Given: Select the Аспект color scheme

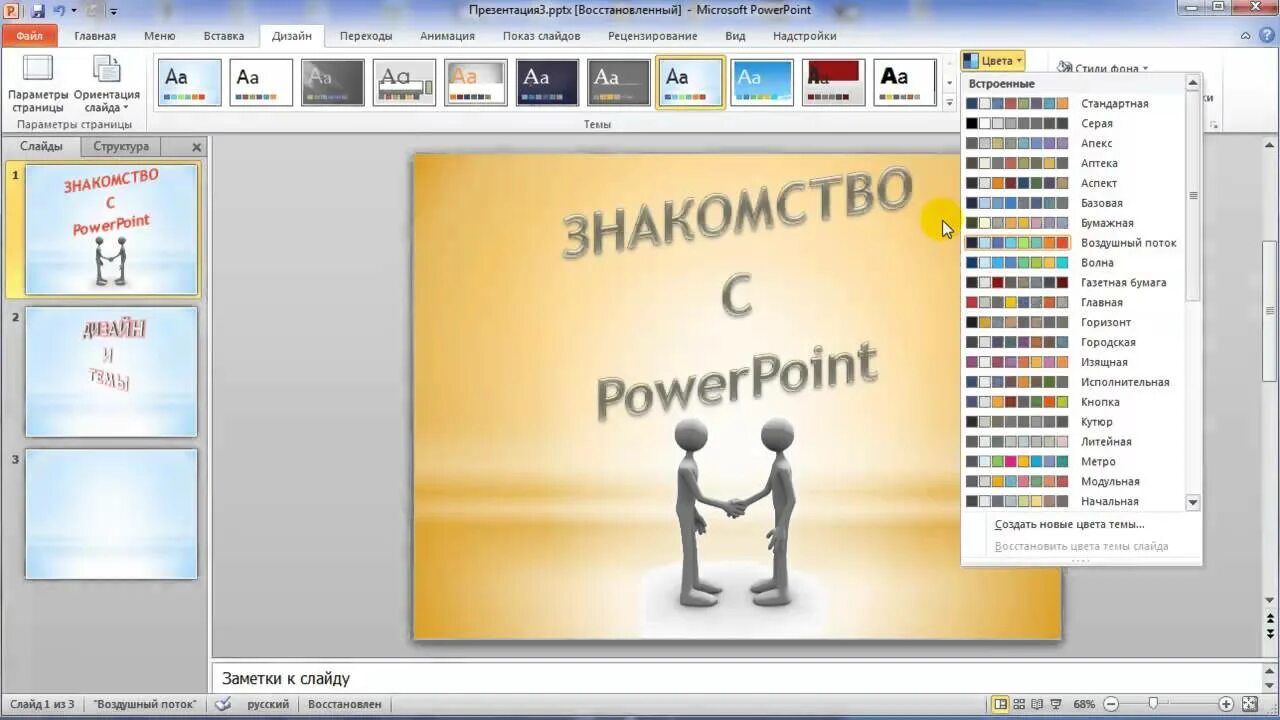Looking at the screenshot, I should click(1076, 183).
